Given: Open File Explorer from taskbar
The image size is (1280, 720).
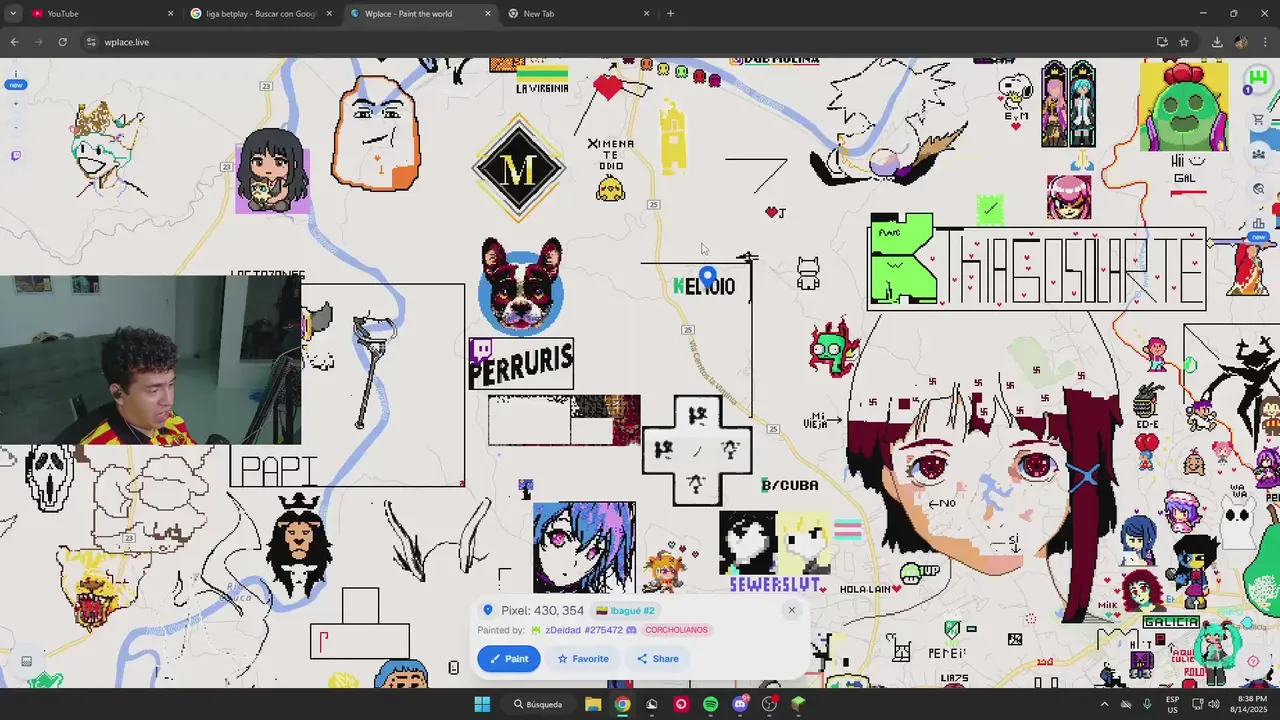Looking at the screenshot, I should click(x=593, y=704).
